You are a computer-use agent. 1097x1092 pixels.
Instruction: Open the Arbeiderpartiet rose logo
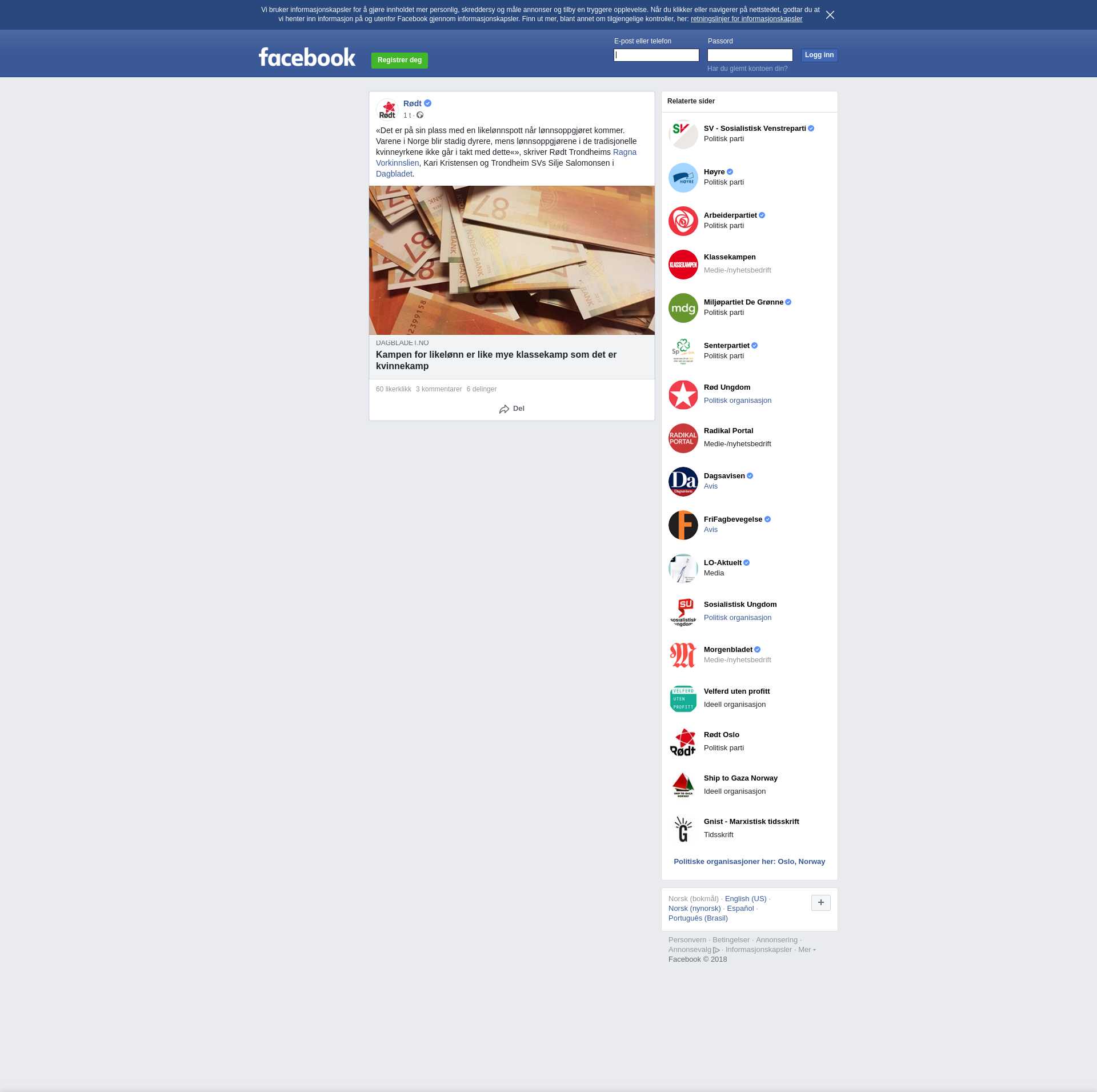click(683, 221)
